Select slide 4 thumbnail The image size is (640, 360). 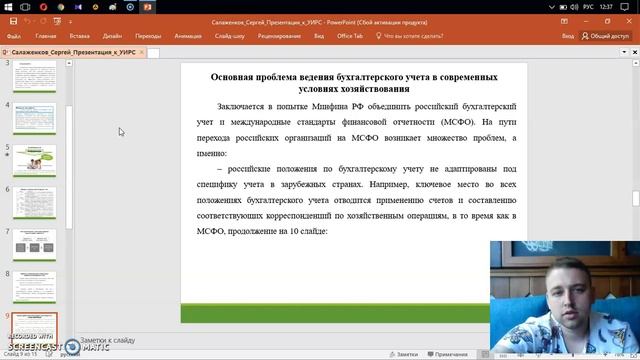(x=34, y=118)
